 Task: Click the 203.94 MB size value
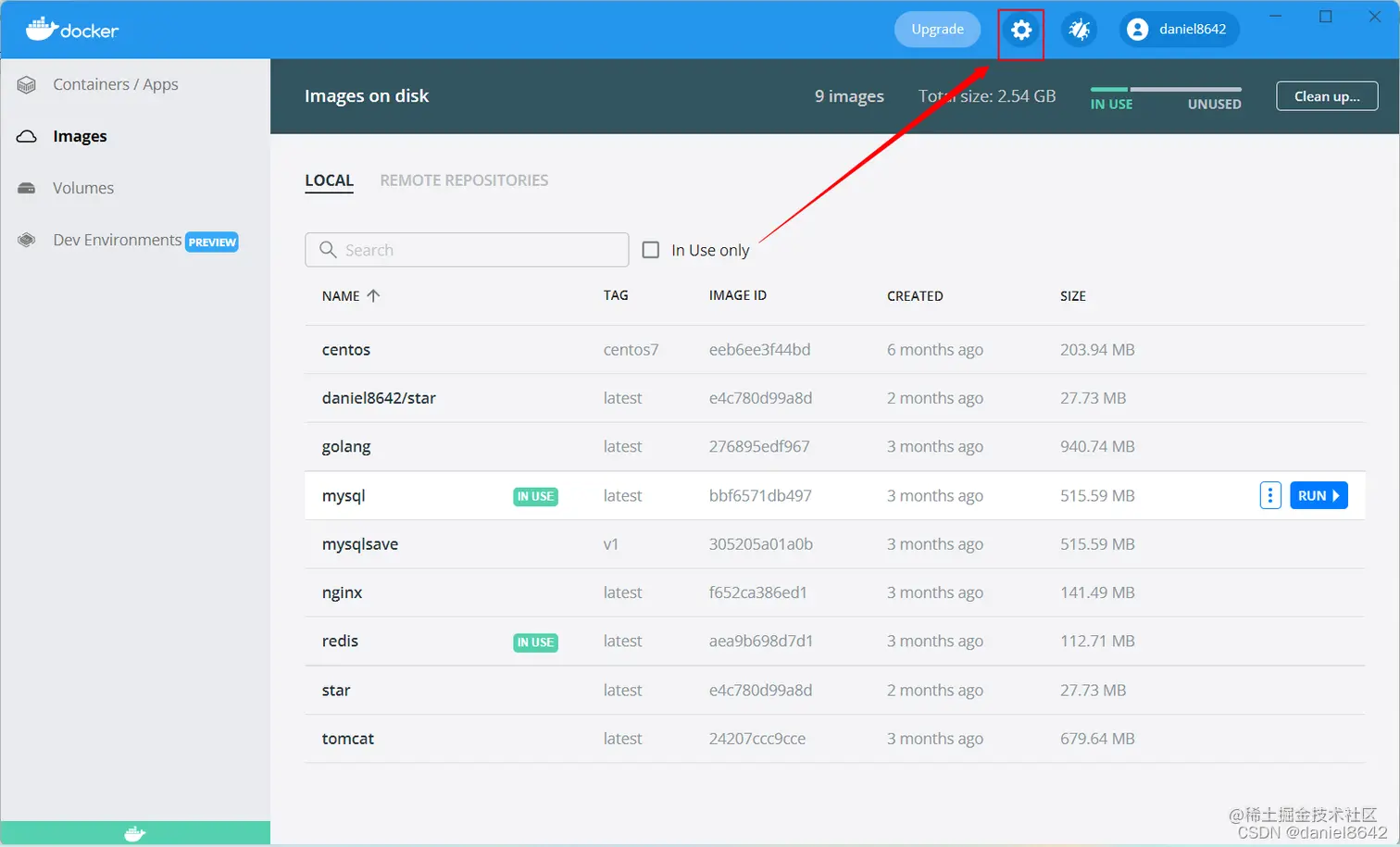coord(1097,350)
